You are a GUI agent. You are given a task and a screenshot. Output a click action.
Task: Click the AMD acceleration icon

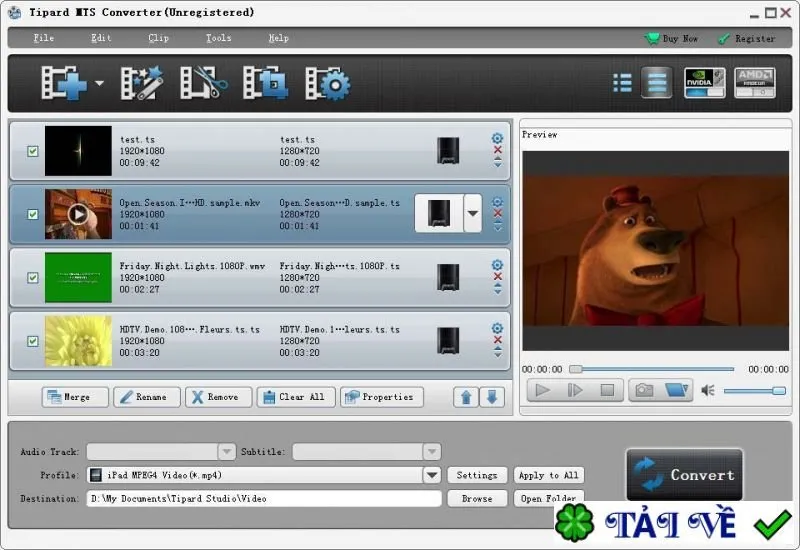tap(755, 83)
